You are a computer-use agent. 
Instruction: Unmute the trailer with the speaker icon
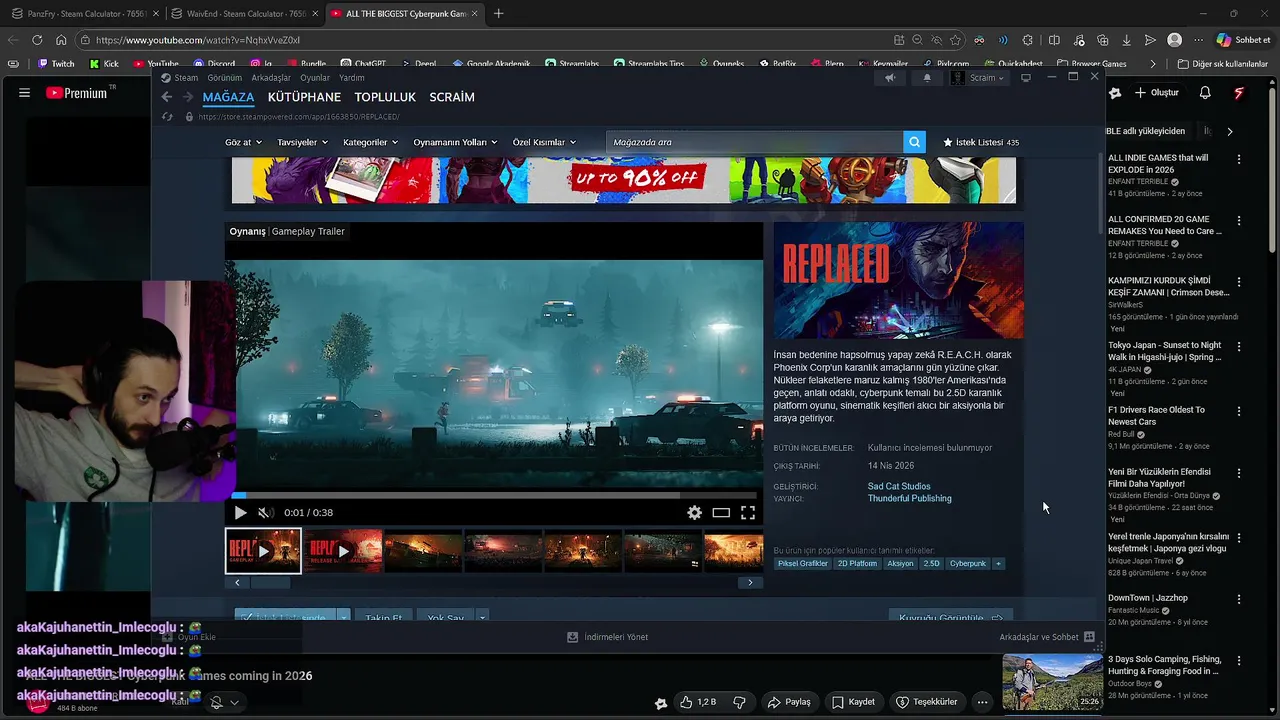coord(265,512)
